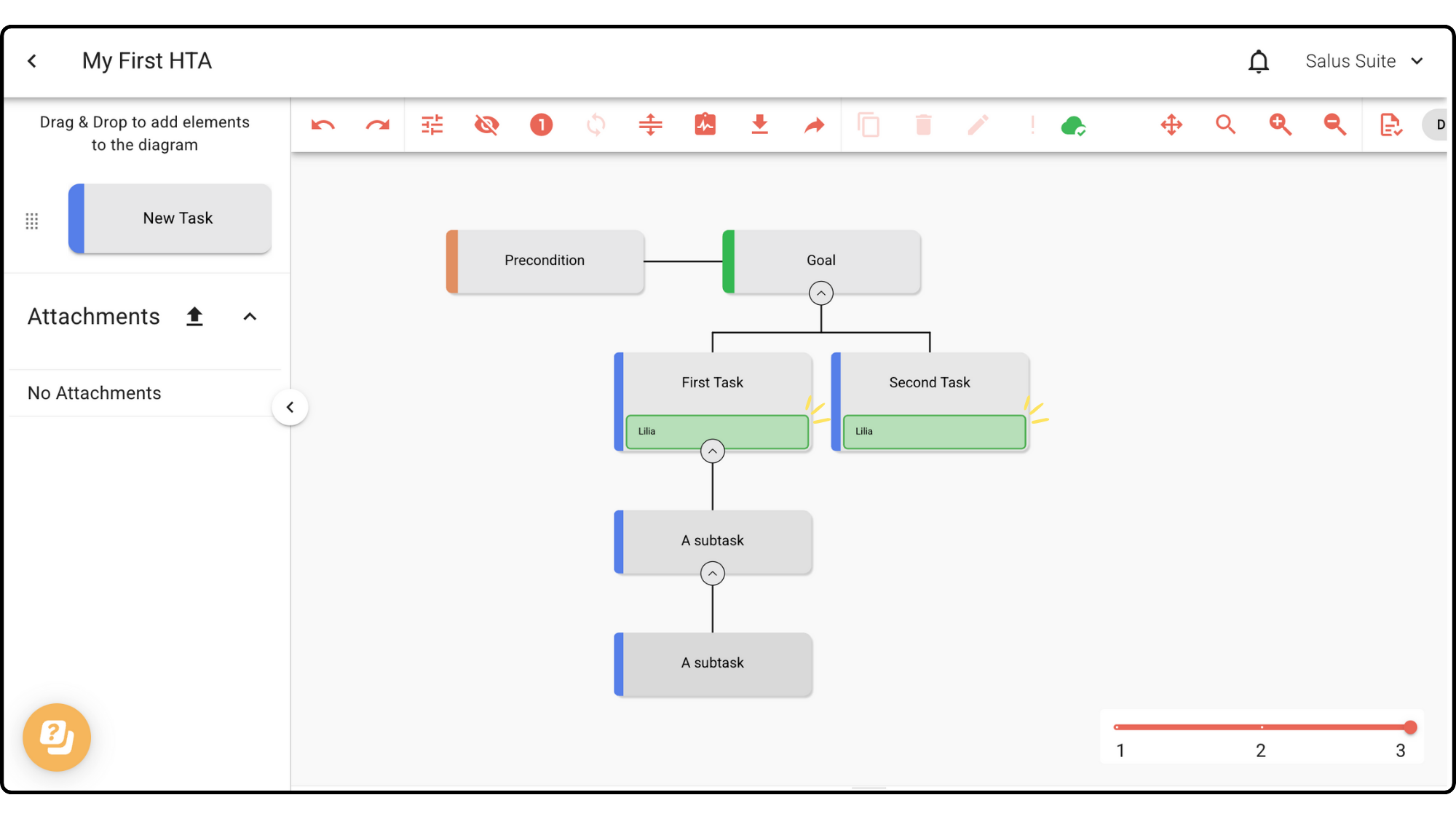Viewport: 1456px width, 819px height.
Task: Collapse the Attachments section chevron
Action: (250, 317)
